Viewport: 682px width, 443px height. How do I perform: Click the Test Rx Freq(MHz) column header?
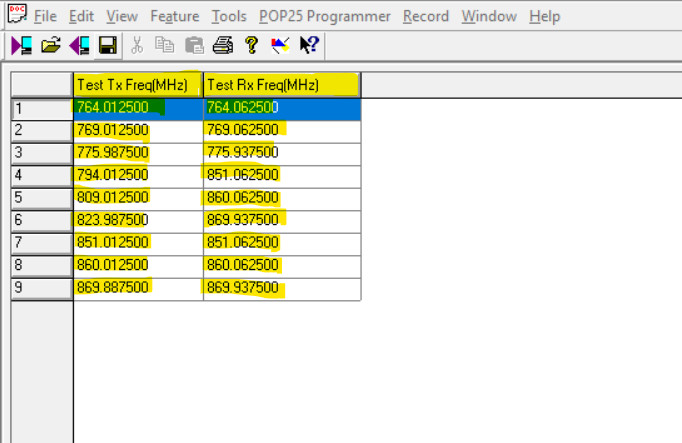pyautogui.click(x=282, y=85)
